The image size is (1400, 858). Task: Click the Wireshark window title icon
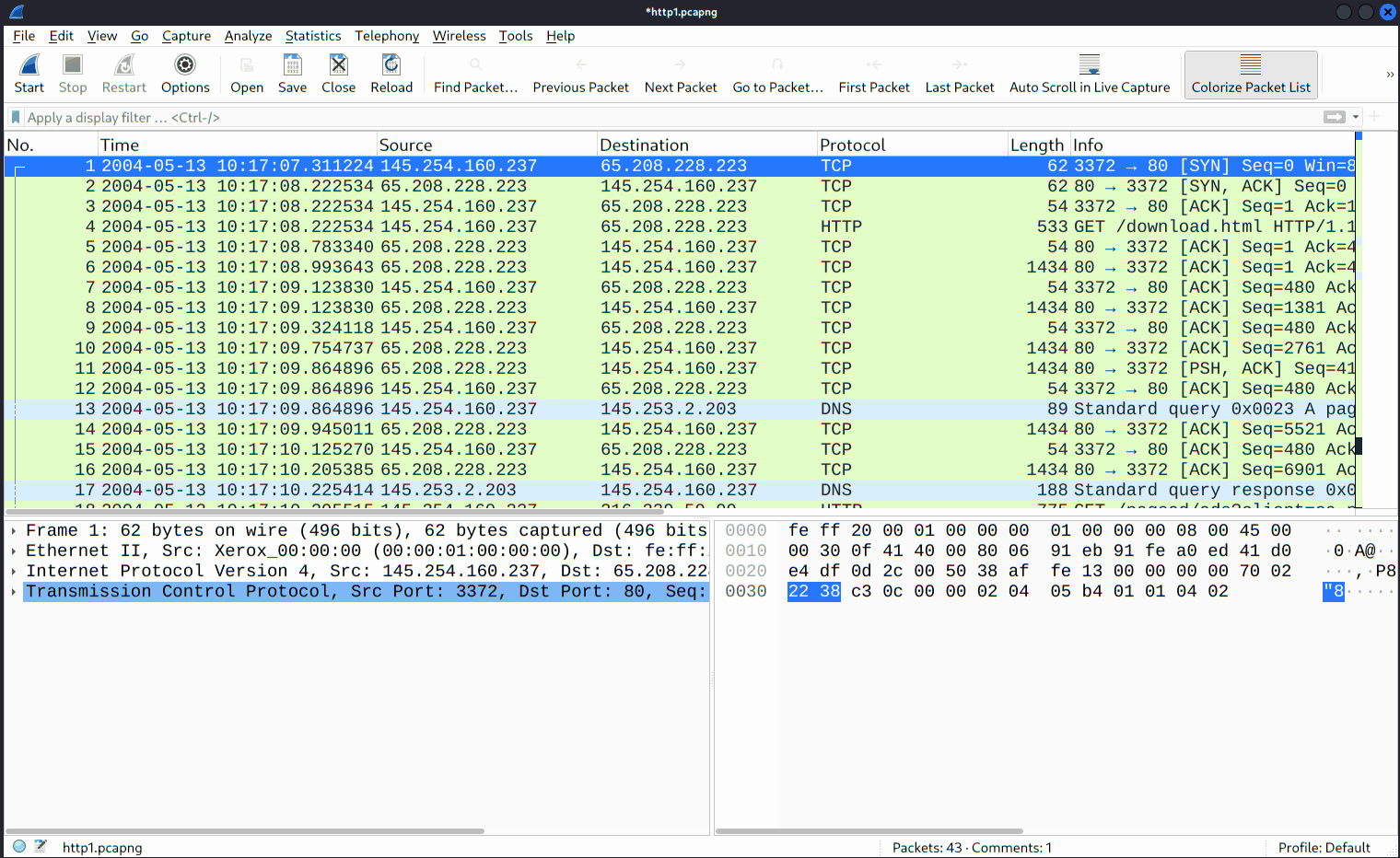tap(17, 12)
